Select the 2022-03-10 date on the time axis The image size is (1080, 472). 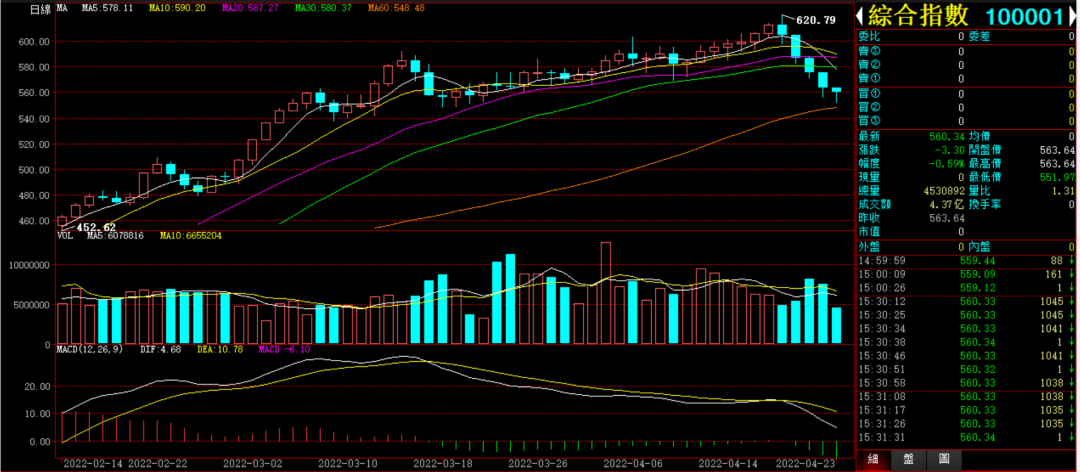pyautogui.click(x=348, y=463)
